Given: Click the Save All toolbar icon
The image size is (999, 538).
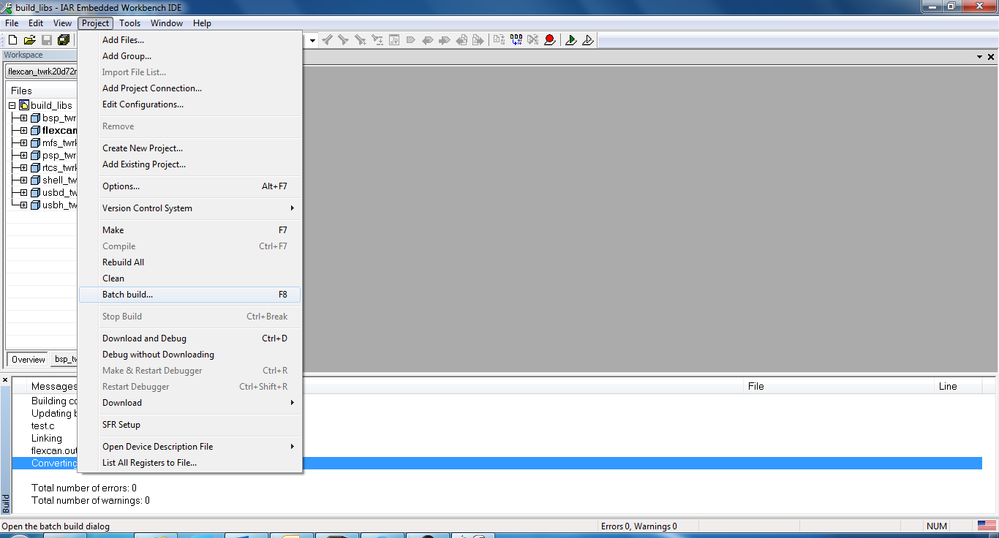Looking at the screenshot, I should coord(63,40).
